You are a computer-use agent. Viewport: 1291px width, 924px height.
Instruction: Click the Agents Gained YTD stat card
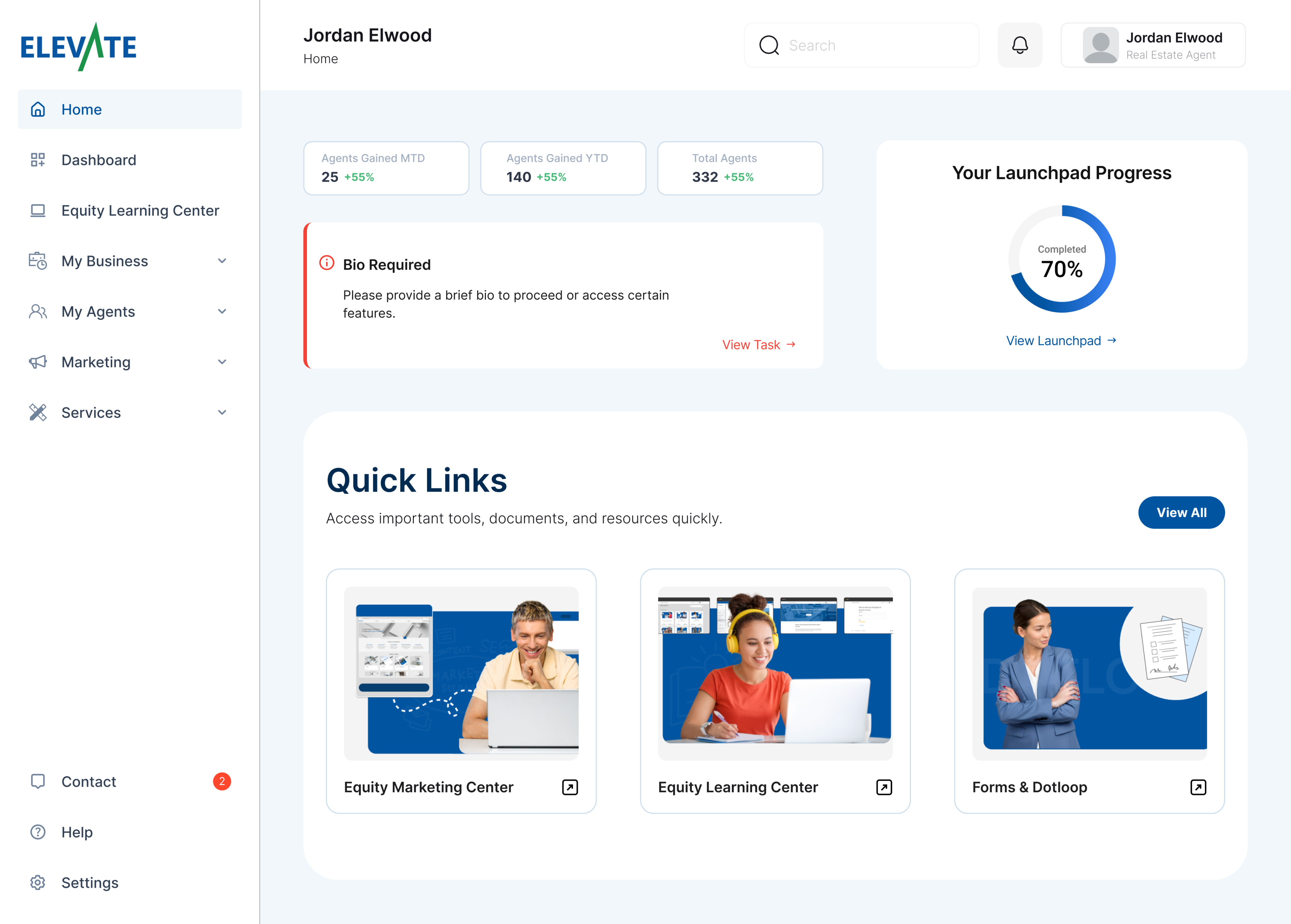point(563,169)
